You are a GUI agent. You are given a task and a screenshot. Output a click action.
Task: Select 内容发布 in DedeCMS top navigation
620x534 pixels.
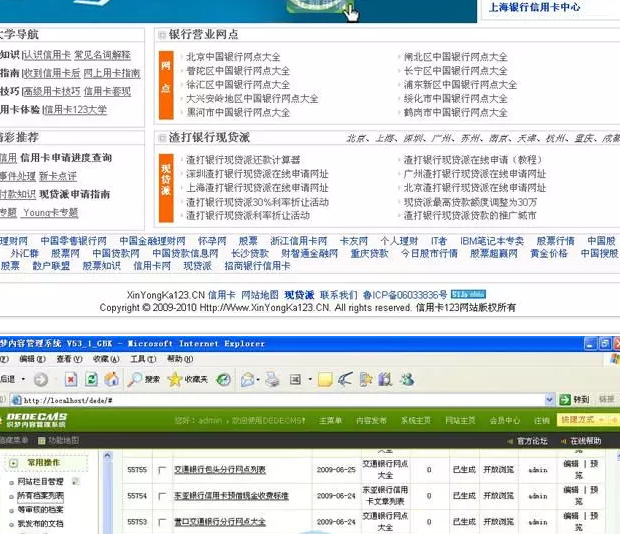click(x=371, y=421)
